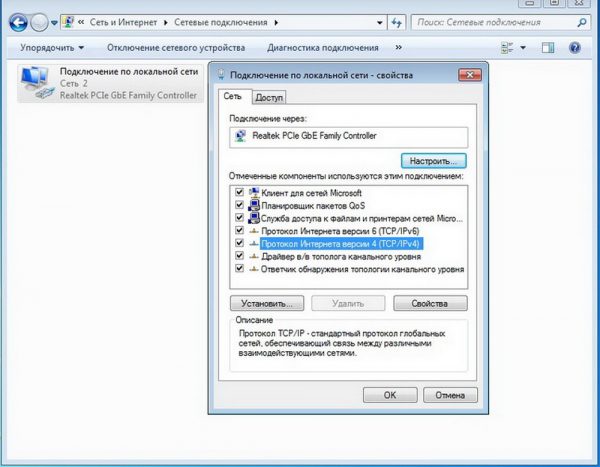The width and height of the screenshot is (600, 467).
Task: Confirm with the 'OK' button
Action: point(390,395)
